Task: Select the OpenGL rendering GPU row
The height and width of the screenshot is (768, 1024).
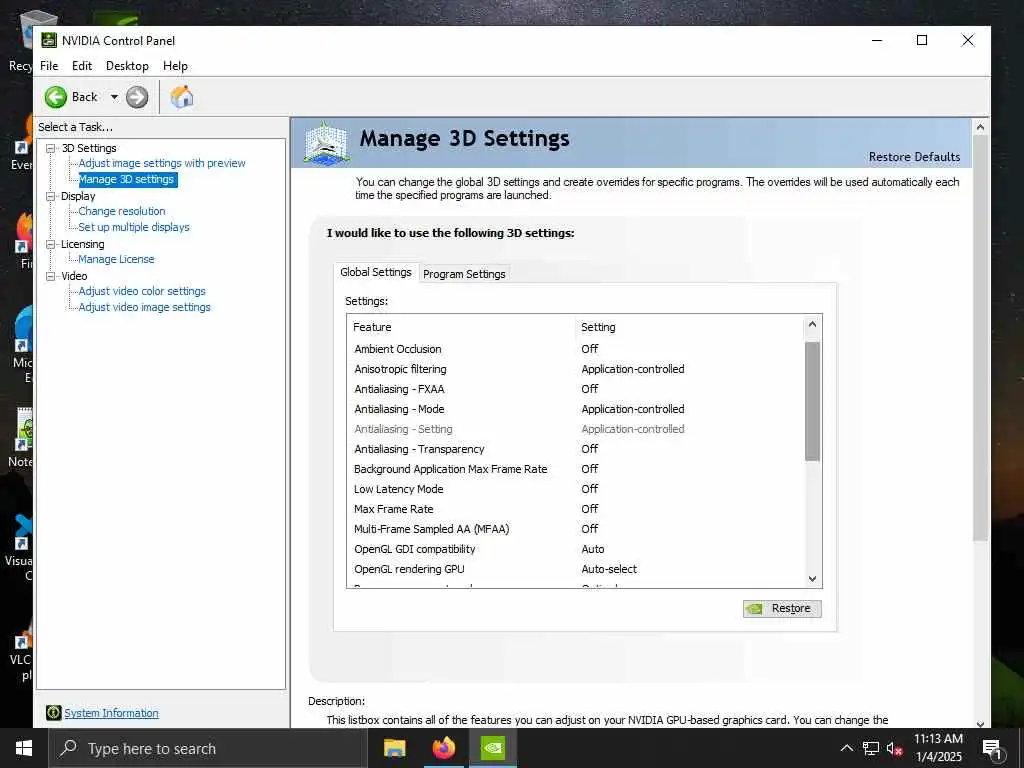Action: (x=576, y=569)
